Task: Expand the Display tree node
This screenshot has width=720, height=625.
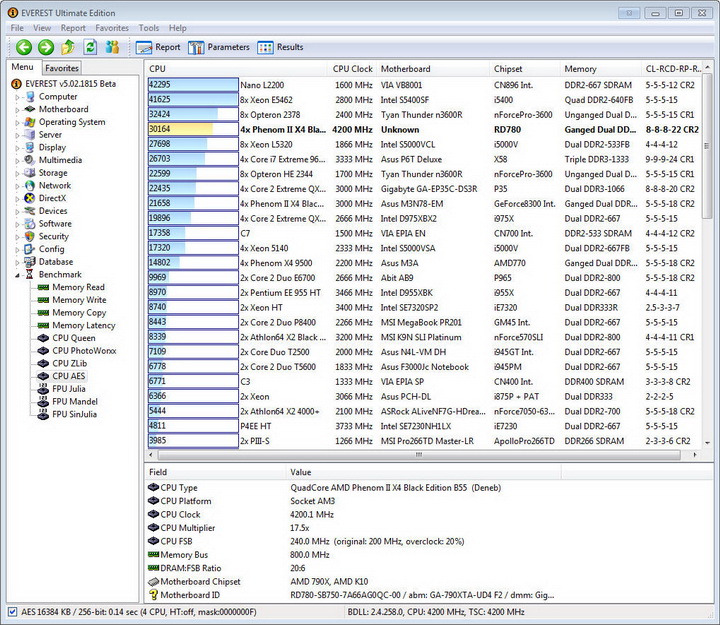Action: (x=17, y=148)
